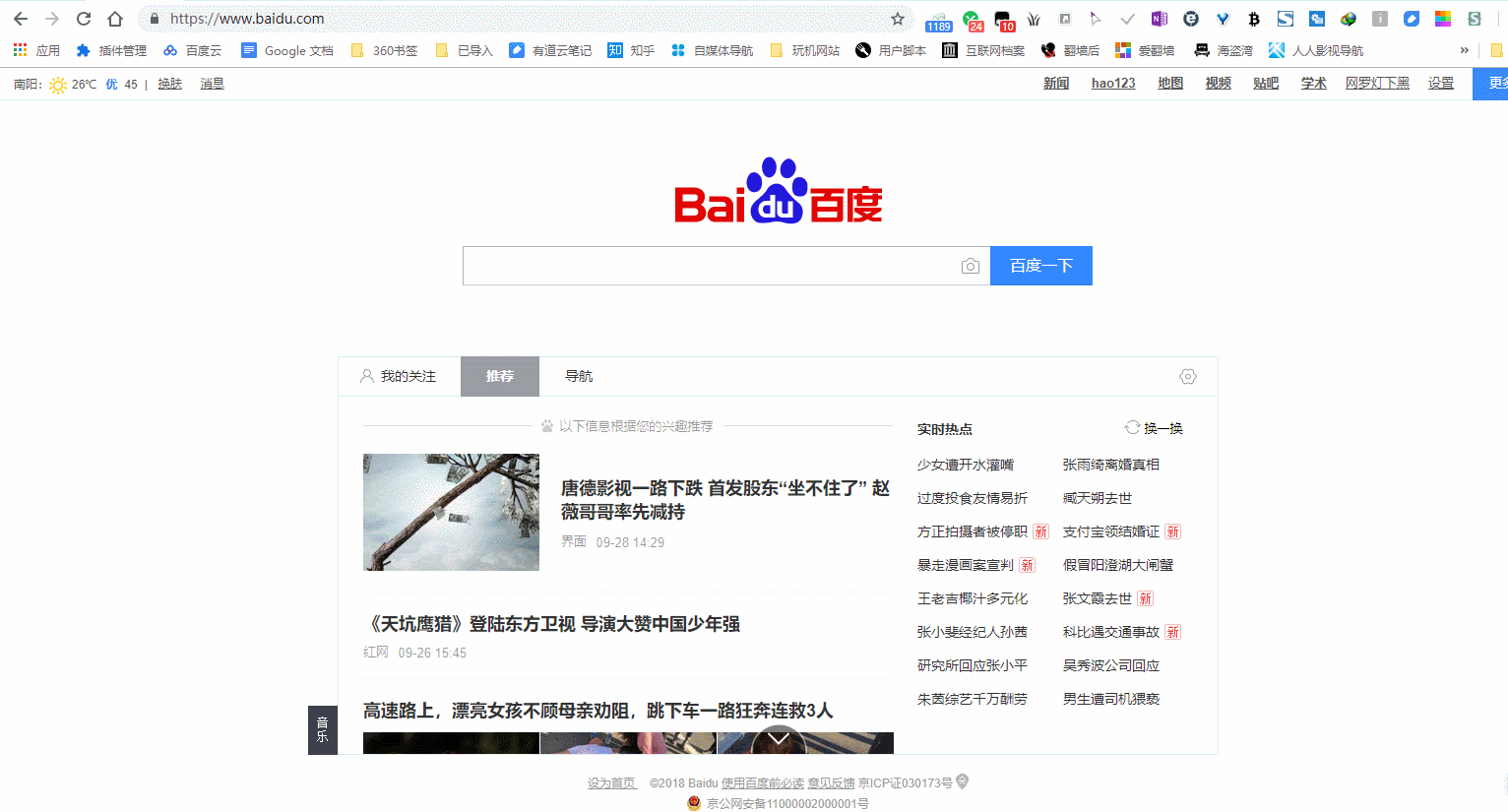Open the 音乐 music side tab
Viewport: 1508px width, 812px height.
pos(323,730)
